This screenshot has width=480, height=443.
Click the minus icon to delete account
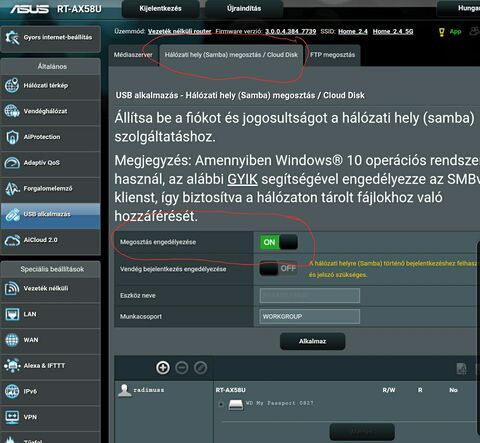(x=182, y=368)
